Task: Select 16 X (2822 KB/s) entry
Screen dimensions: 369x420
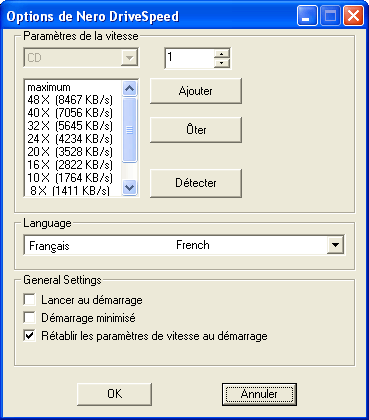Action: pyautogui.click(x=73, y=165)
